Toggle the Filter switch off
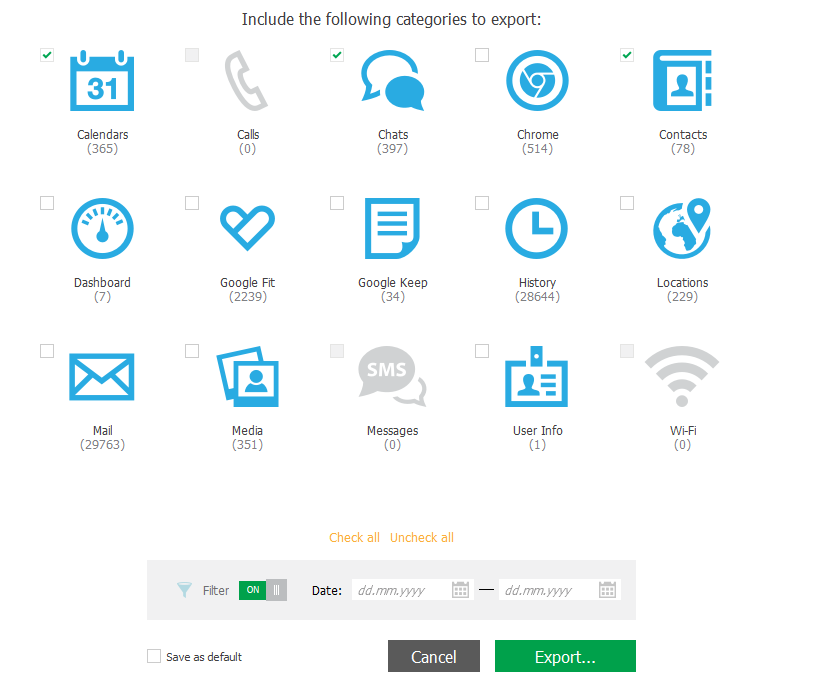828x681 pixels. pos(262,590)
